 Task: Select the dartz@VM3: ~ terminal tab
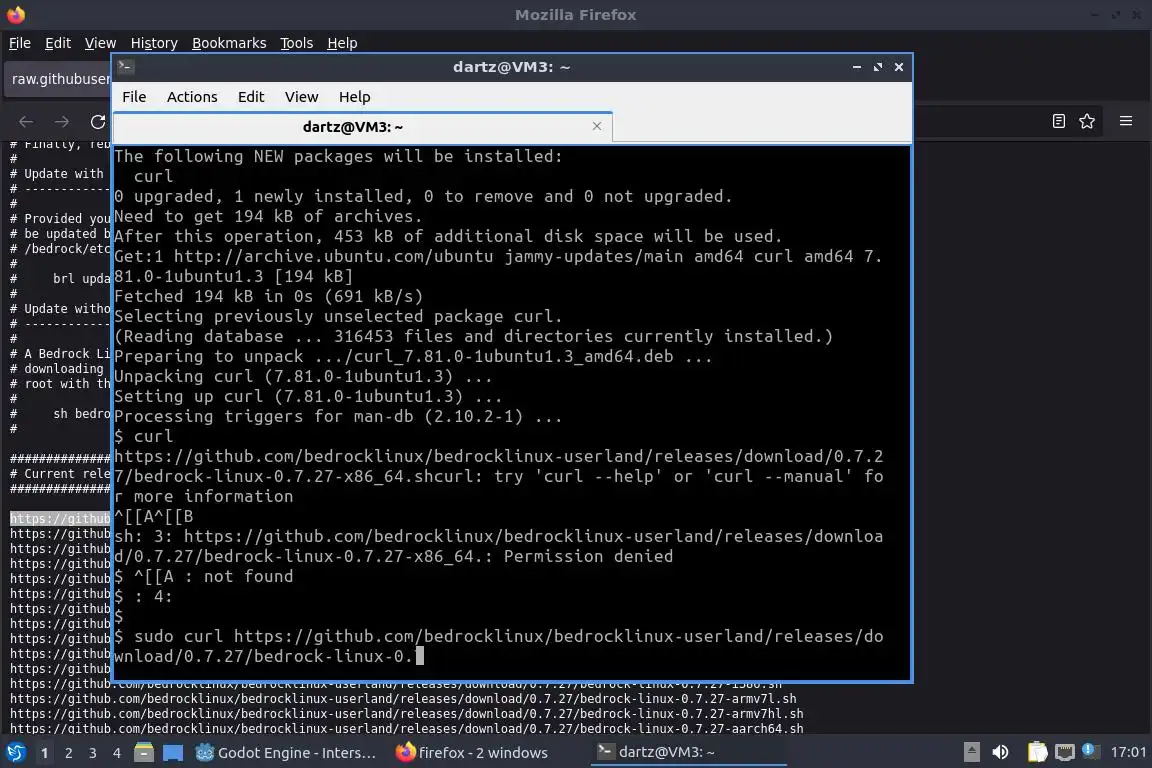[x=353, y=127]
